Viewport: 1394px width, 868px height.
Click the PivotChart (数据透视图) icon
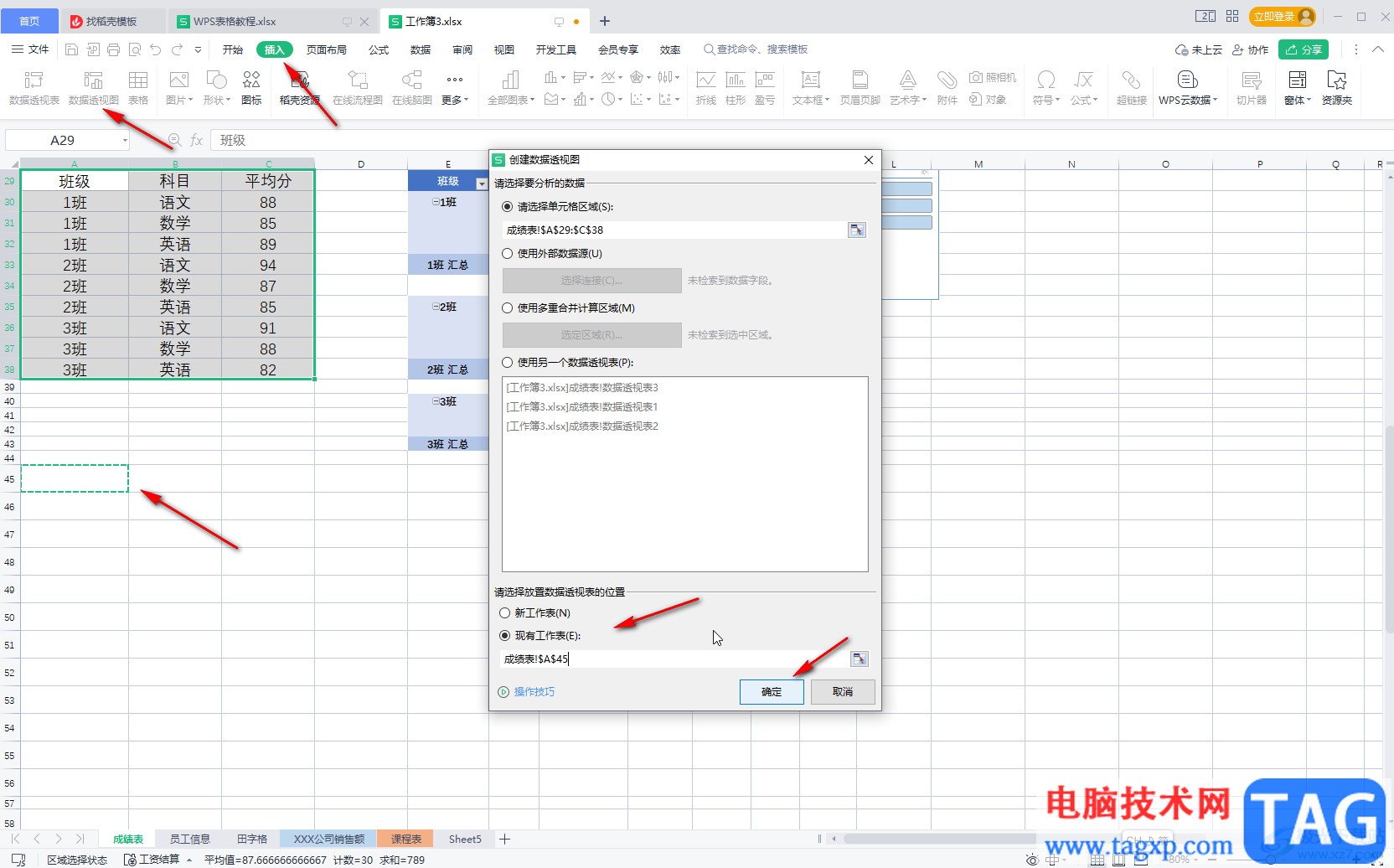pyautogui.click(x=93, y=87)
